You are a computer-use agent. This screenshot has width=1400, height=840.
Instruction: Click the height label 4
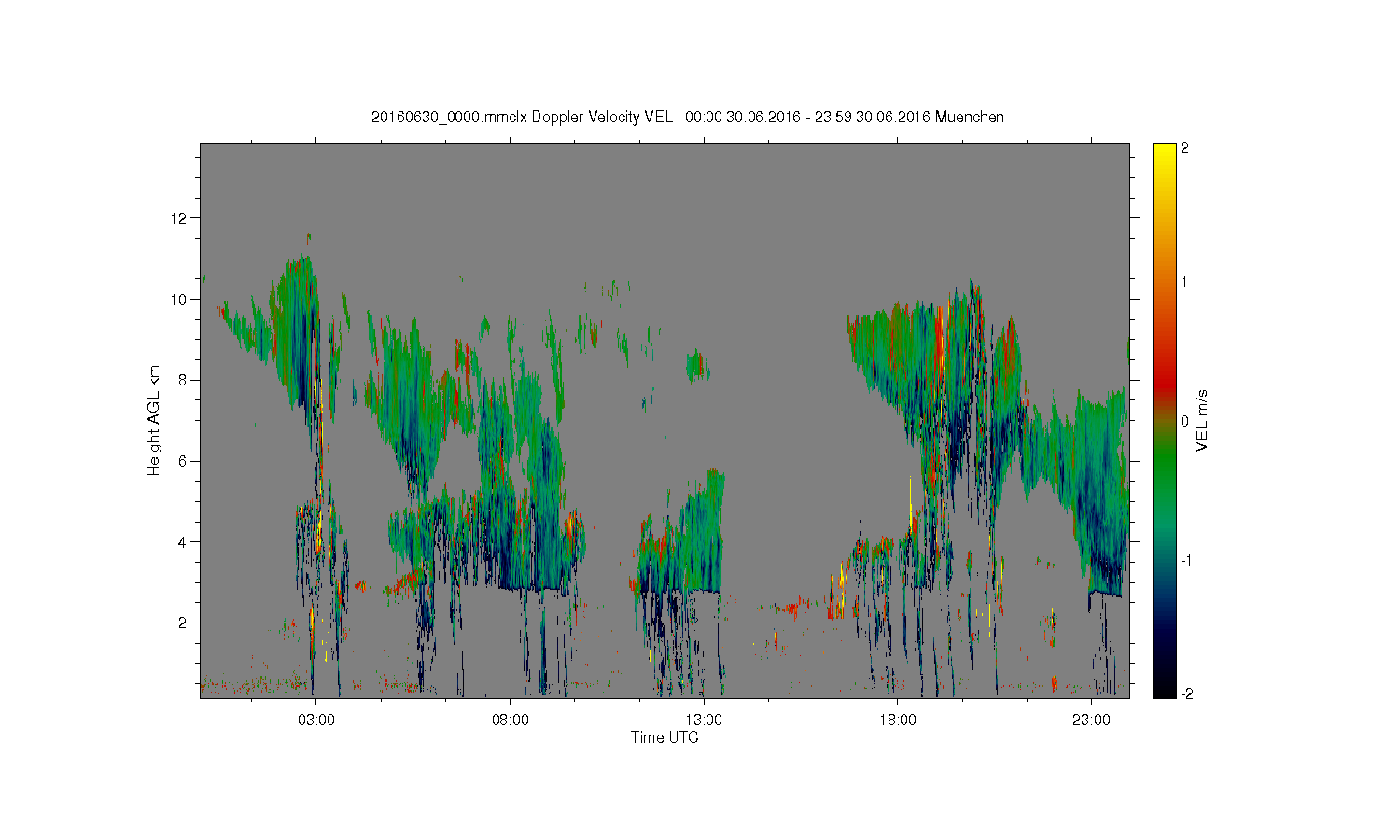[183, 541]
